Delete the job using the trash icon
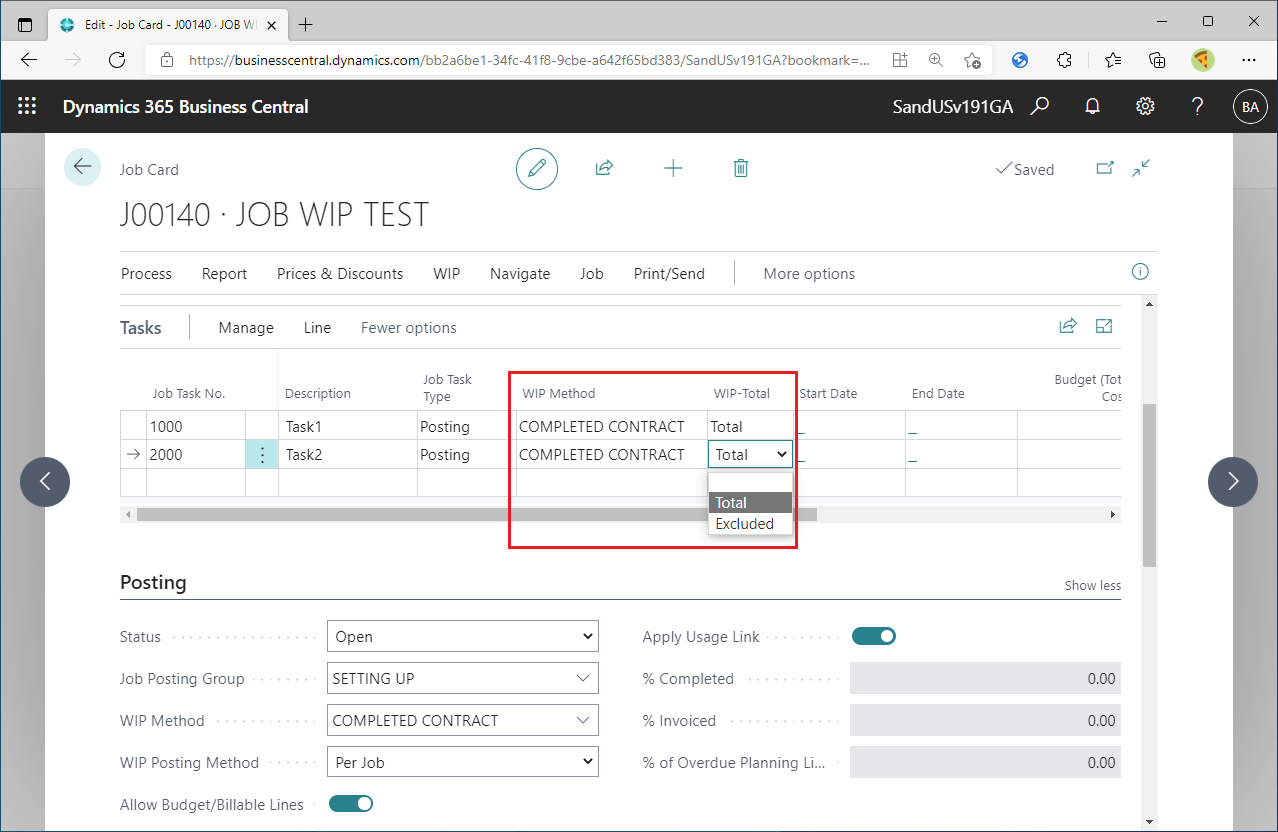1278x832 pixels. point(740,168)
